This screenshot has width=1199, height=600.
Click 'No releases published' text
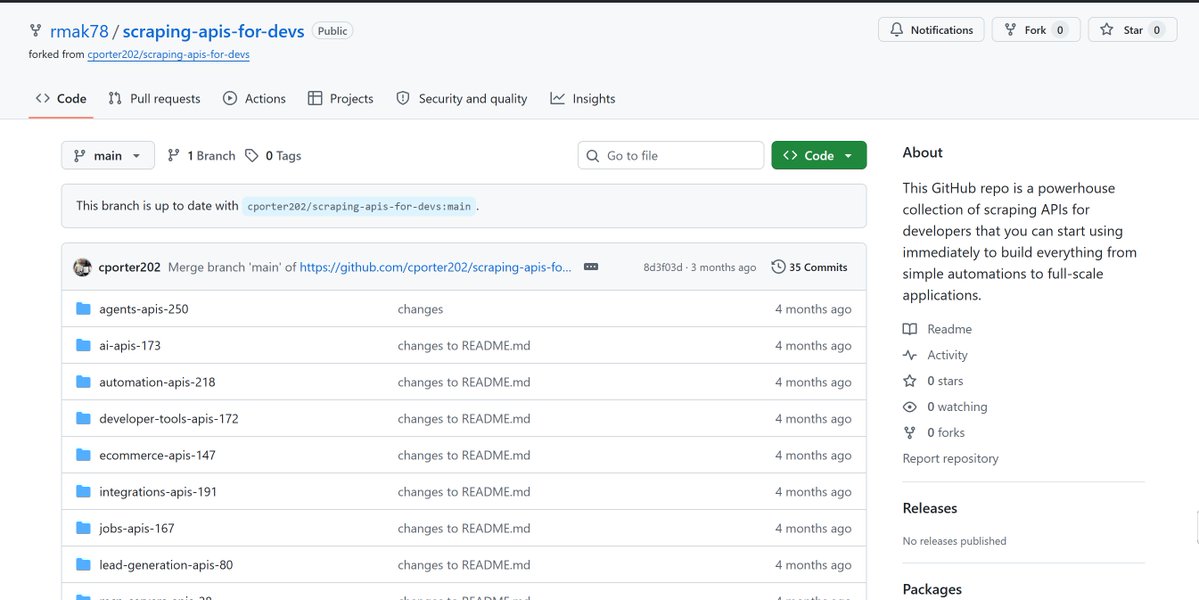pyautogui.click(x=954, y=541)
